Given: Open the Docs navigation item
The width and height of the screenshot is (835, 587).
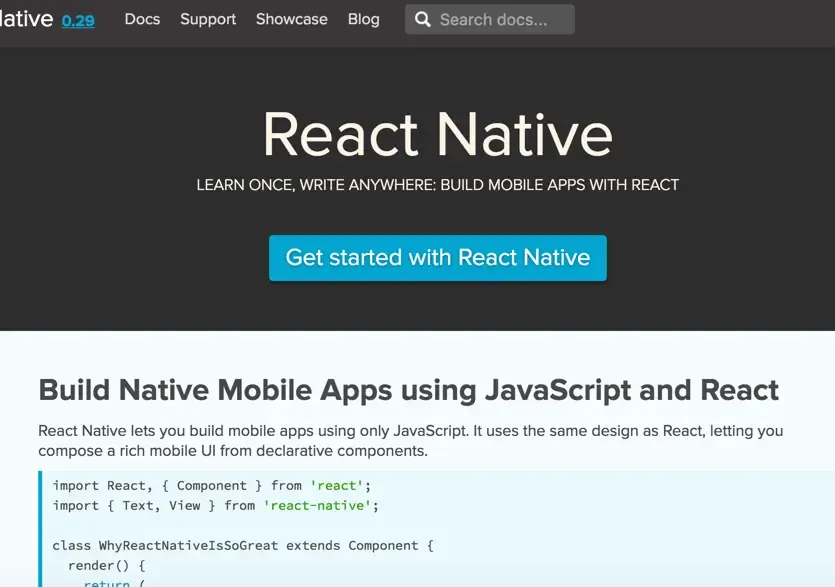Looking at the screenshot, I should tap(142, 19).
